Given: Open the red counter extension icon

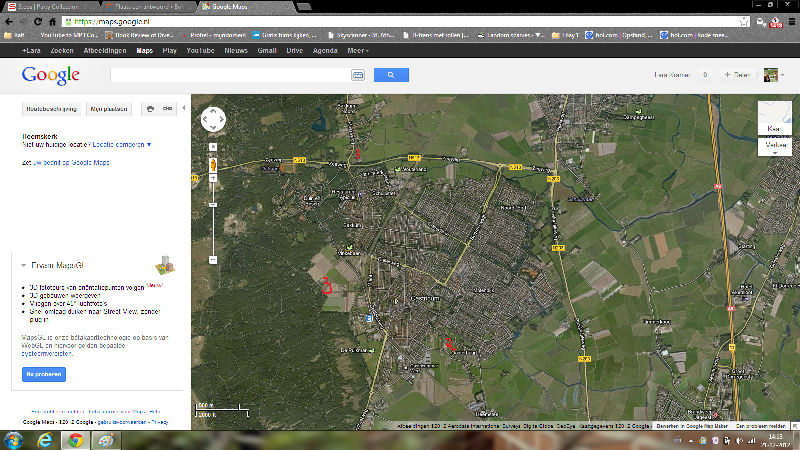Looking at the screenshot, I should tap(776, 22).
